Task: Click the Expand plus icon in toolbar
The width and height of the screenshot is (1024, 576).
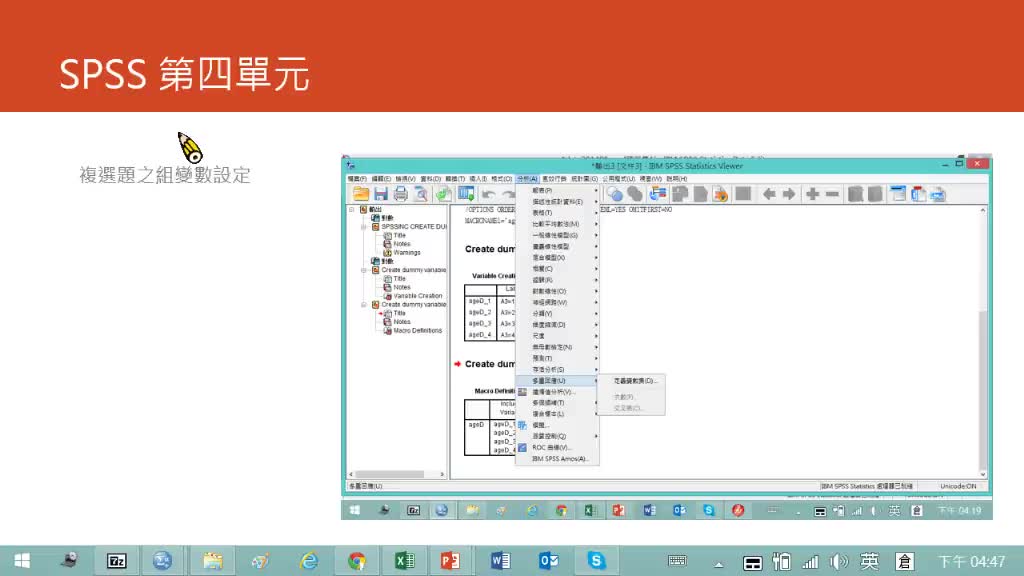Action: click(x=812, y=194)
